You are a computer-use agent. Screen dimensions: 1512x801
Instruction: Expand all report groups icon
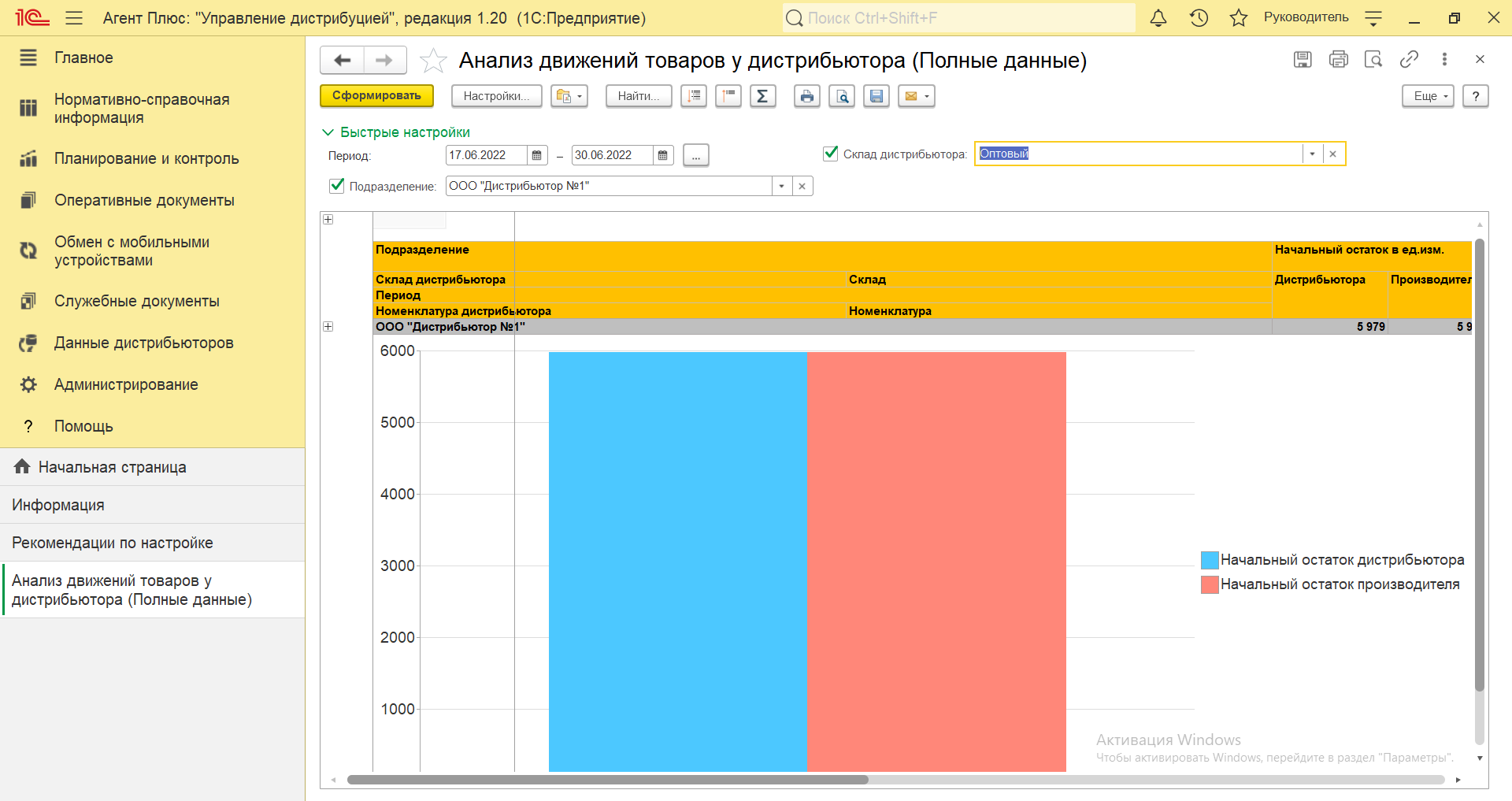(694, 96)
